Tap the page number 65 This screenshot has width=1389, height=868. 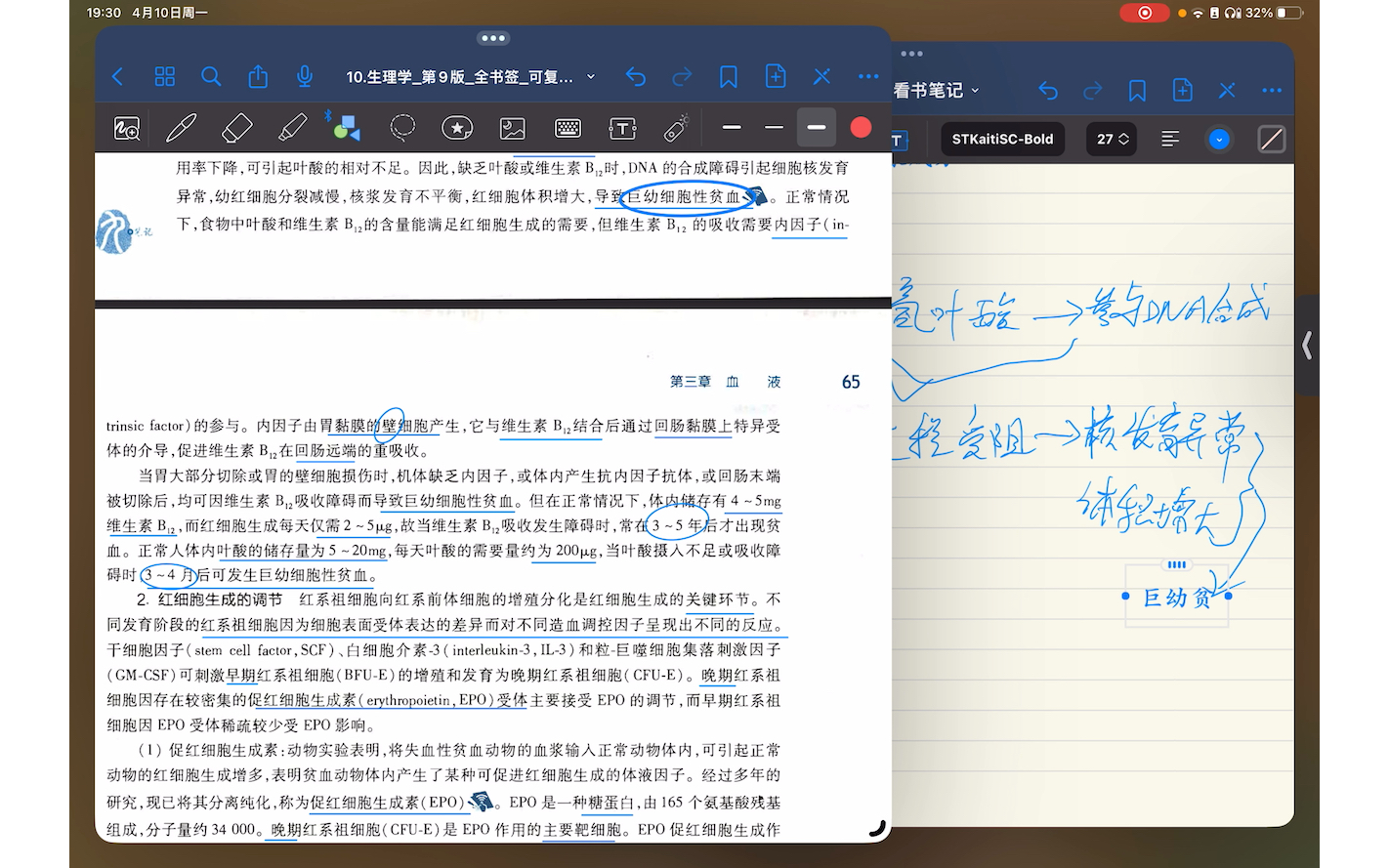(x=851, y=382)
